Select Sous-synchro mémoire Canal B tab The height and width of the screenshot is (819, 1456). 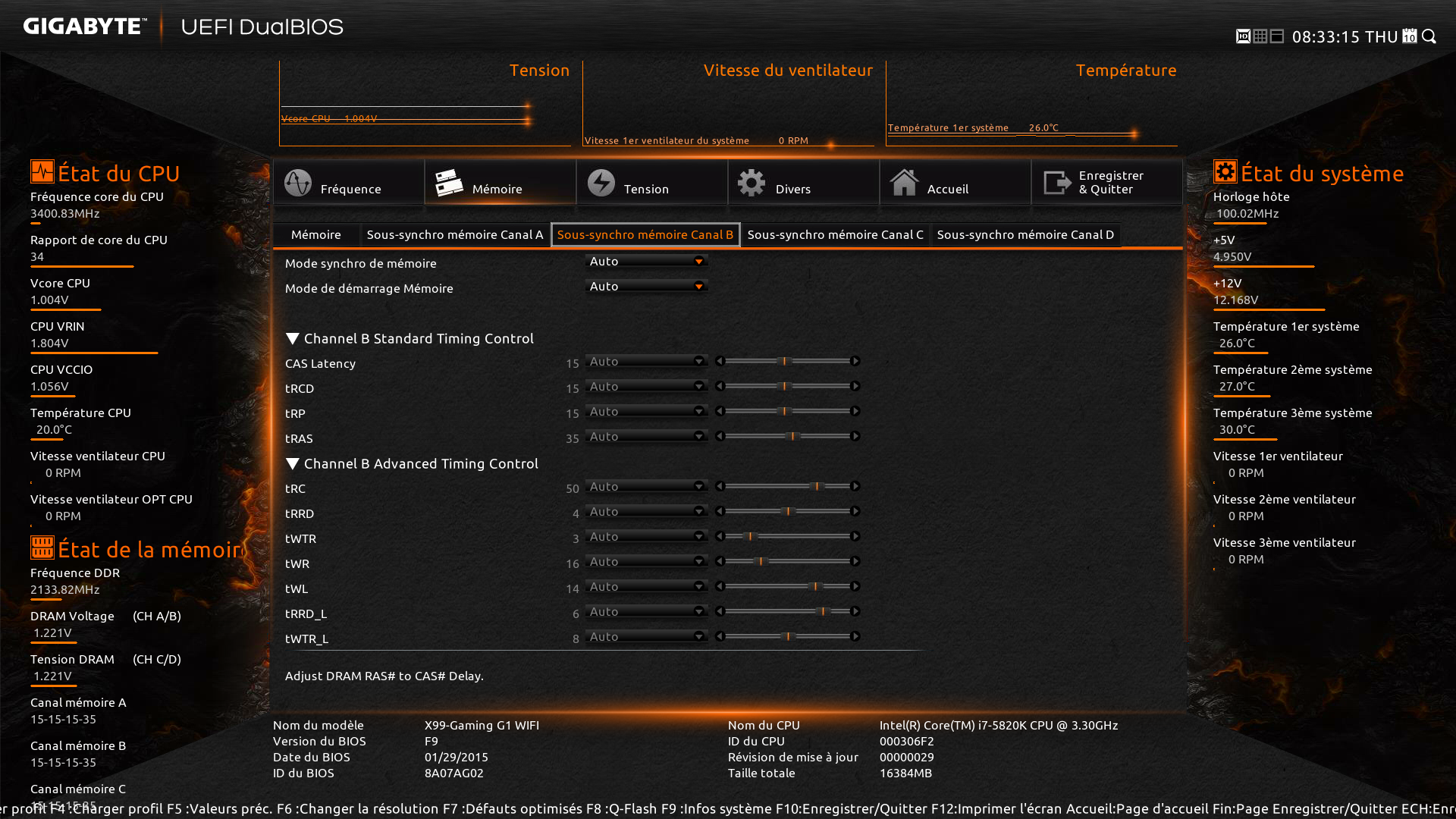pos(645,235)
